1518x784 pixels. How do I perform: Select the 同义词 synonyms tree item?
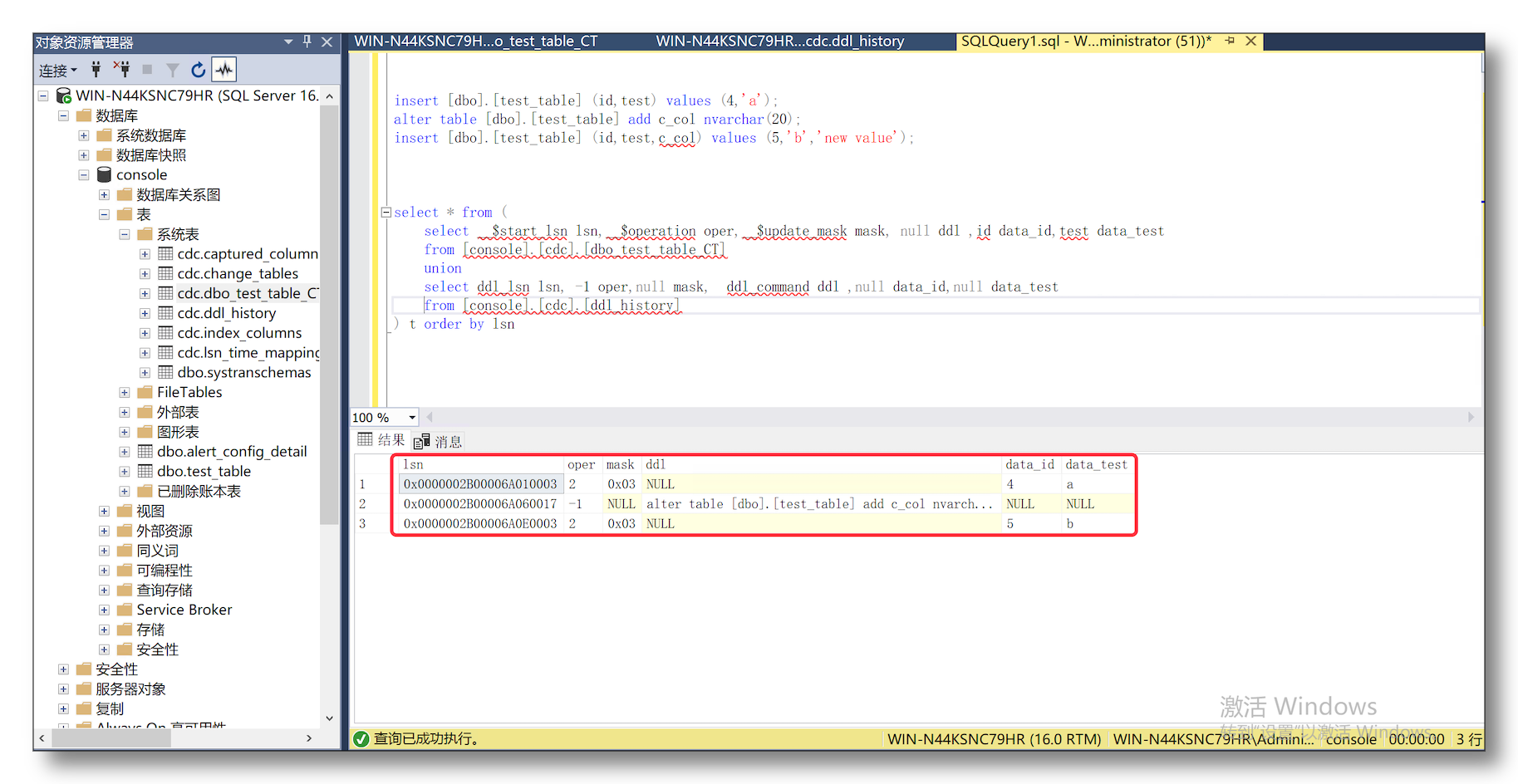pyautogui.click(x=157, y=551)
